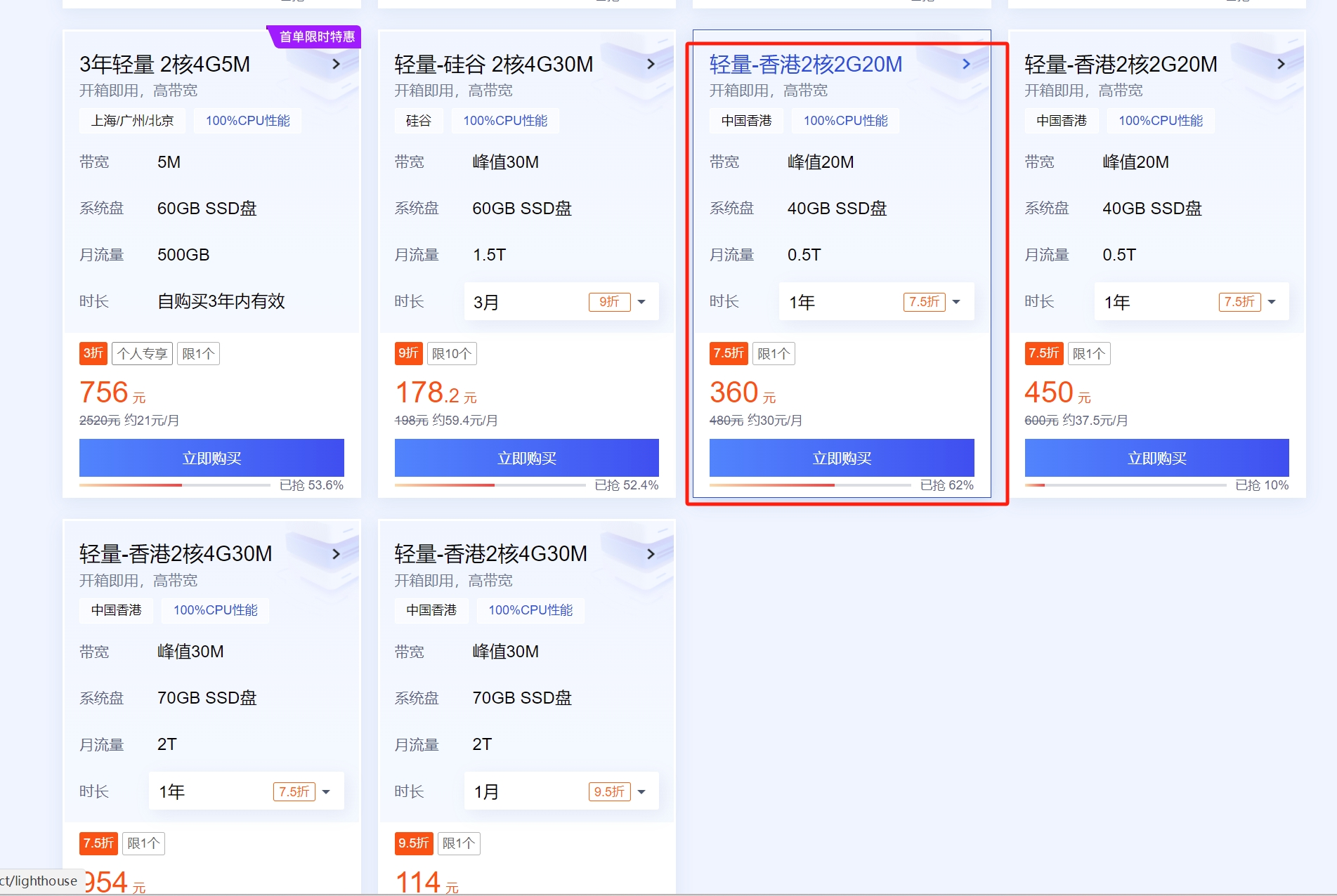Screen dimensions: 1337x896
Task: Open the 3月 duration dropdown on 硅谷 card
Action: tap(561, 302)
